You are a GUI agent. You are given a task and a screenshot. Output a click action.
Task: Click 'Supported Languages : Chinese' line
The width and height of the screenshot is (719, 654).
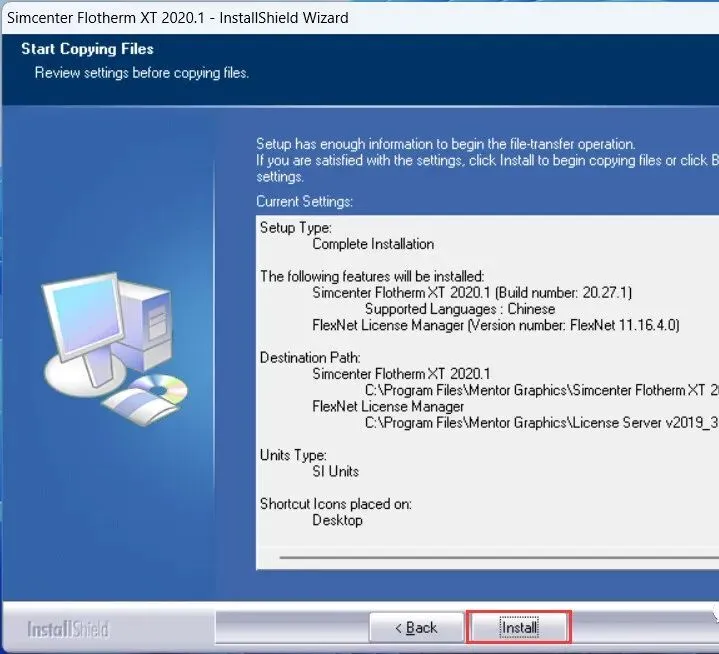coord(459,309)
